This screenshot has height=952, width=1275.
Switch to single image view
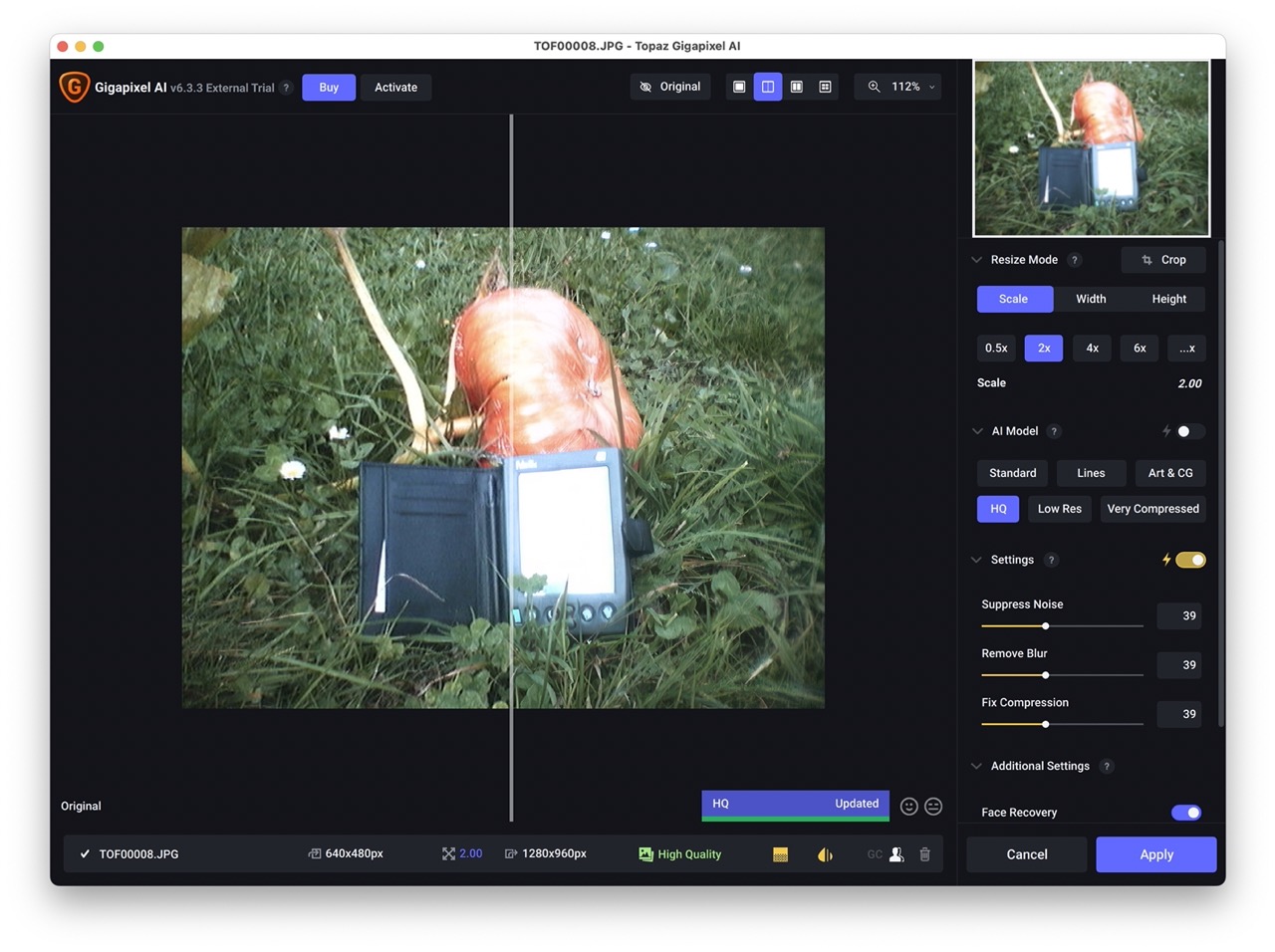tap(739, 87)
